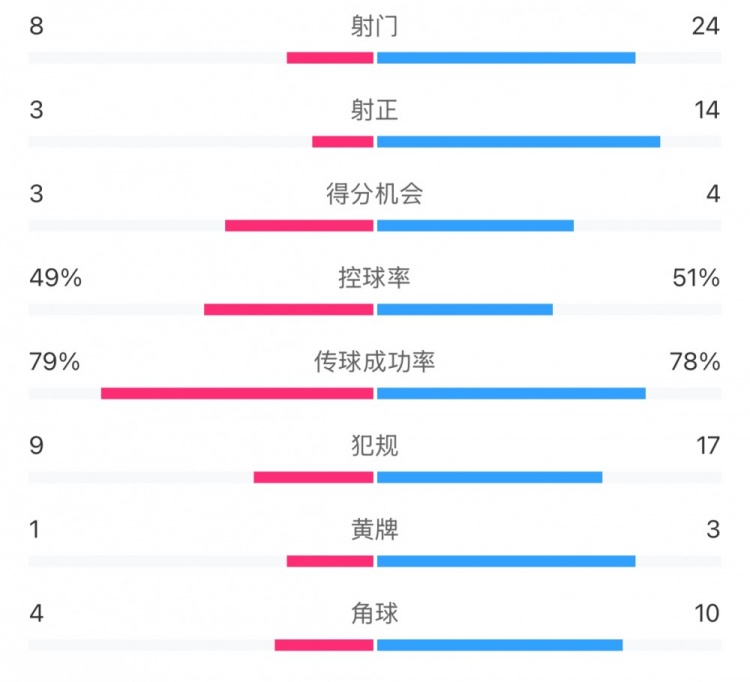Click the 黄牌 stat label
Viewport: 750px width, 682px height.
coord(374,530)
